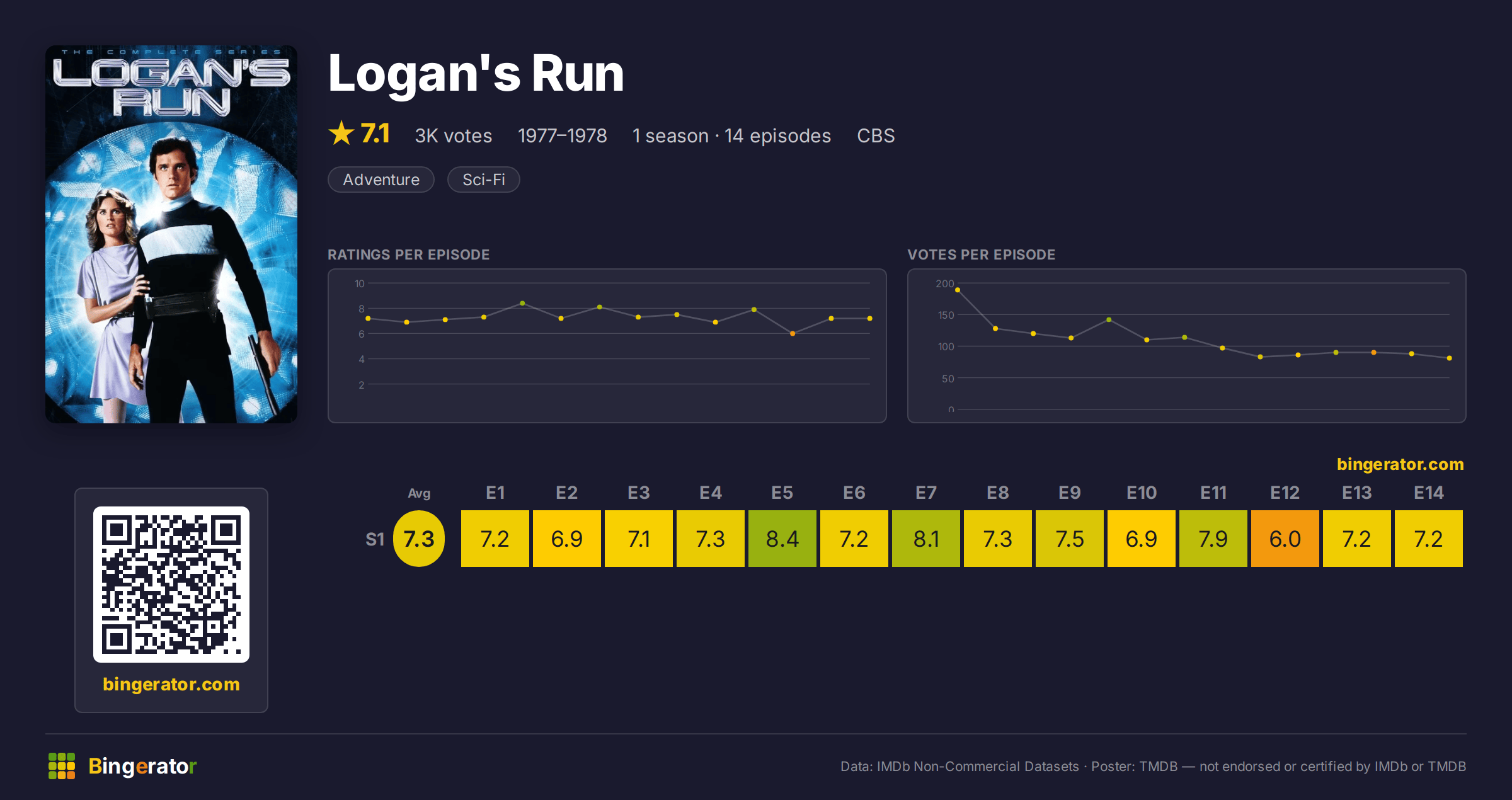Click the E1 rating tile 7.2
This screenshot has height=800, width=1512.
495,539
